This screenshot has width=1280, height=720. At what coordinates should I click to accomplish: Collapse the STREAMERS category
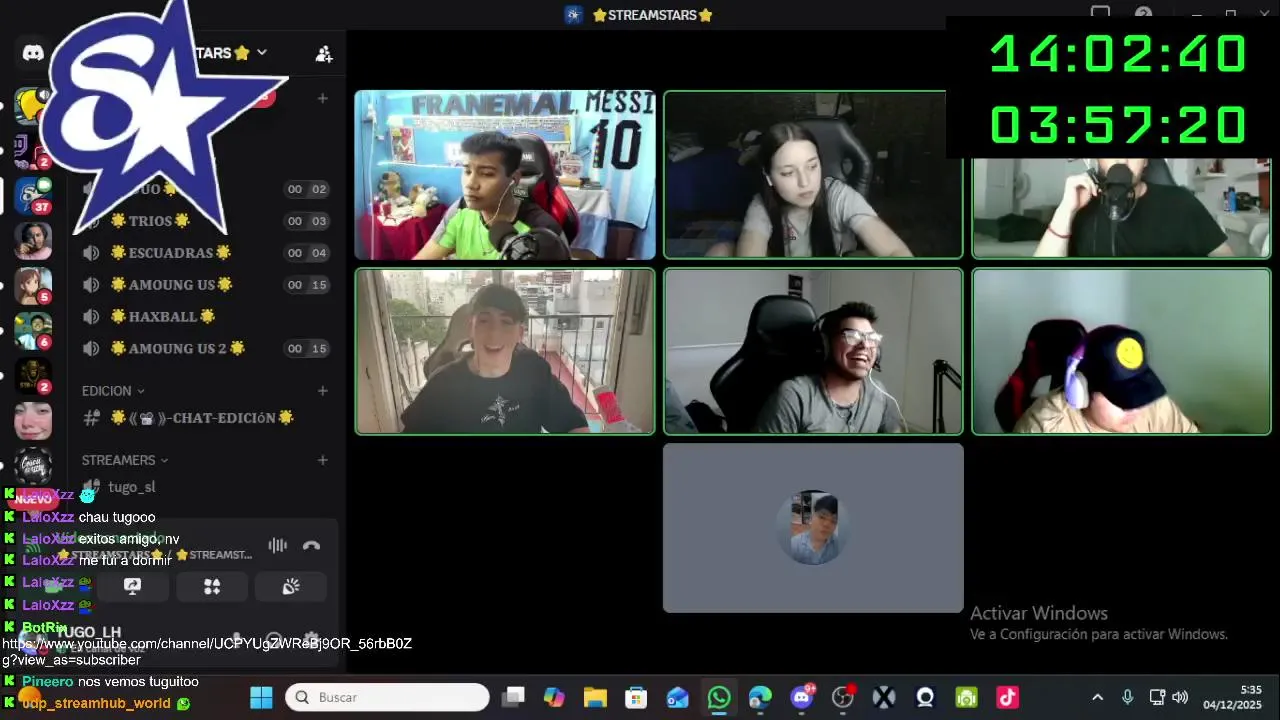pyautogui.click(x=125, y=460)
